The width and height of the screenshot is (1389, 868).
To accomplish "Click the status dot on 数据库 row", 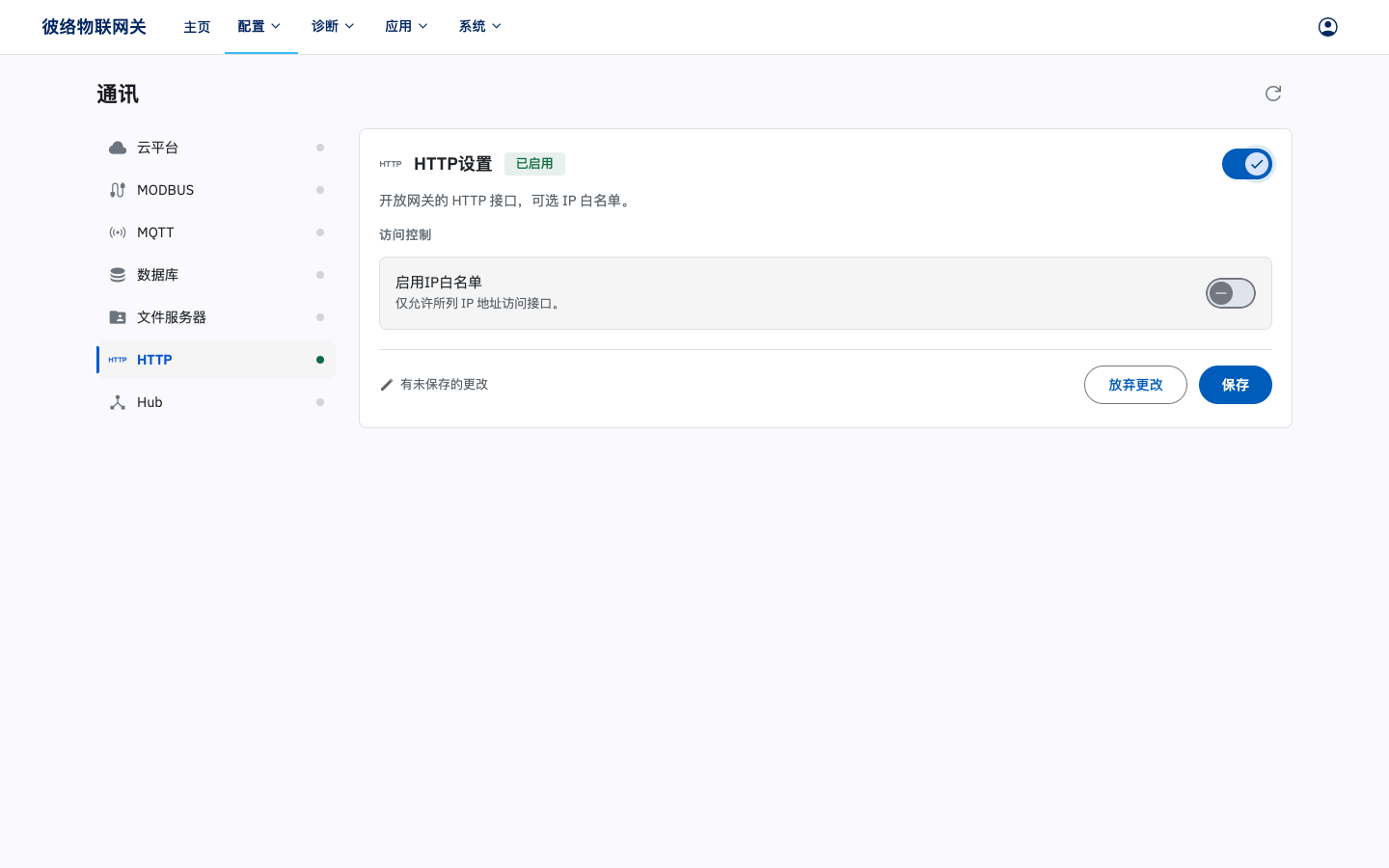I will pyautogui.click(x=320, y=275).
